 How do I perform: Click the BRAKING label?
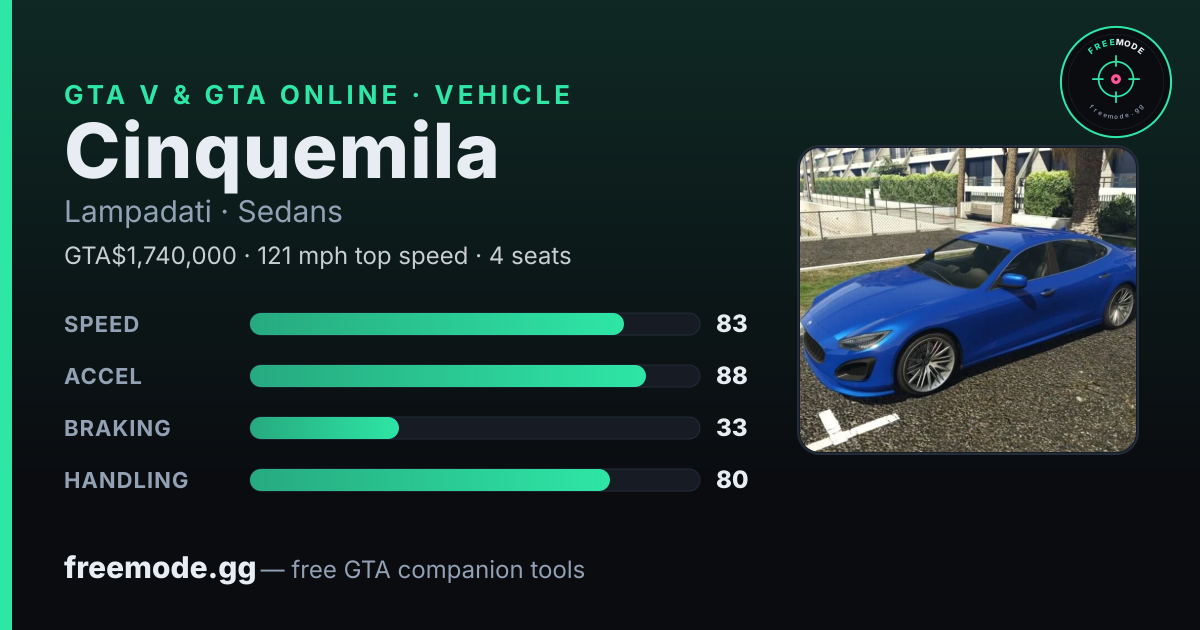point(118,428)
